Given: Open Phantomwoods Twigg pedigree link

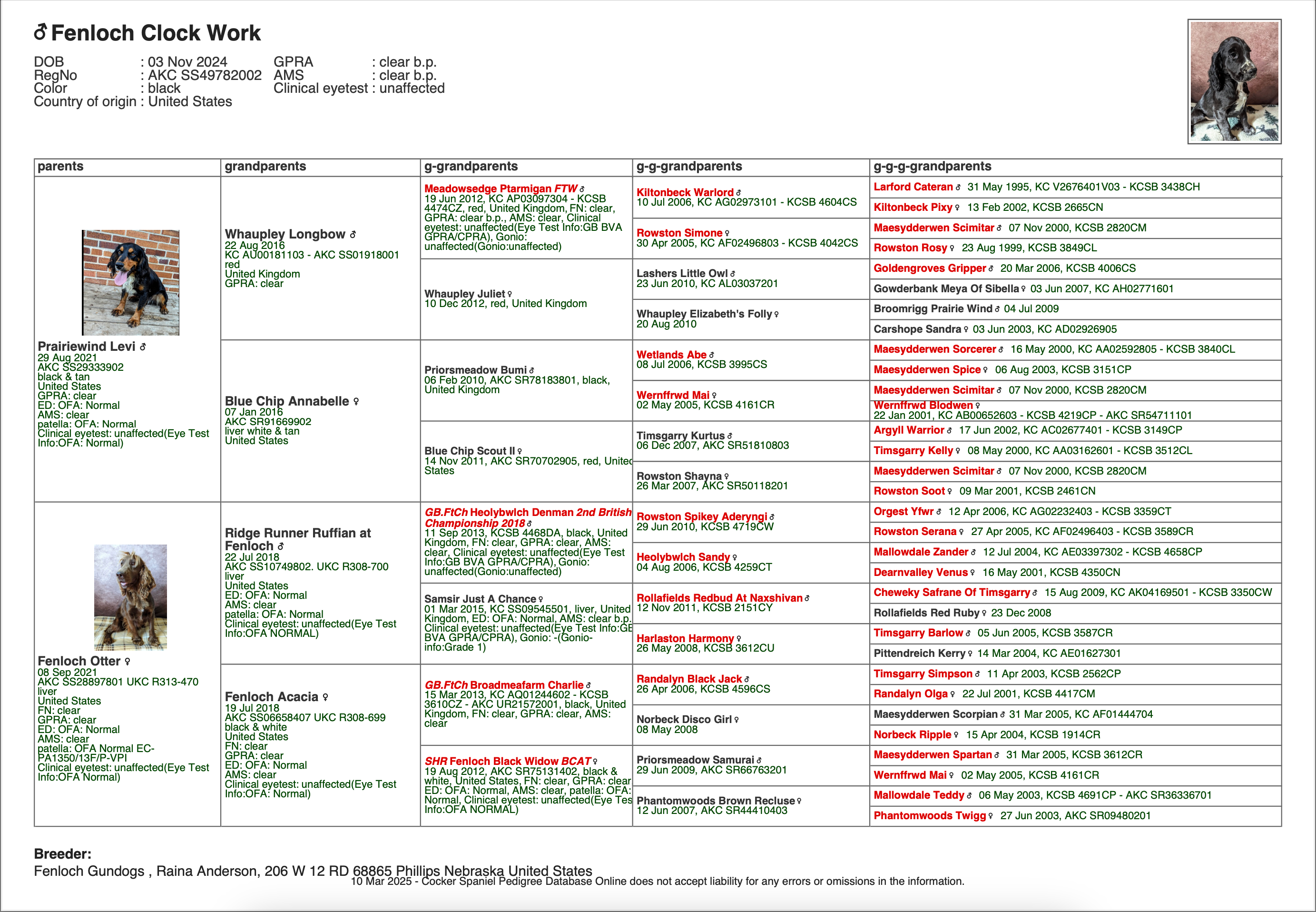Looking at the screenshot, I should [x=930, y=815].
